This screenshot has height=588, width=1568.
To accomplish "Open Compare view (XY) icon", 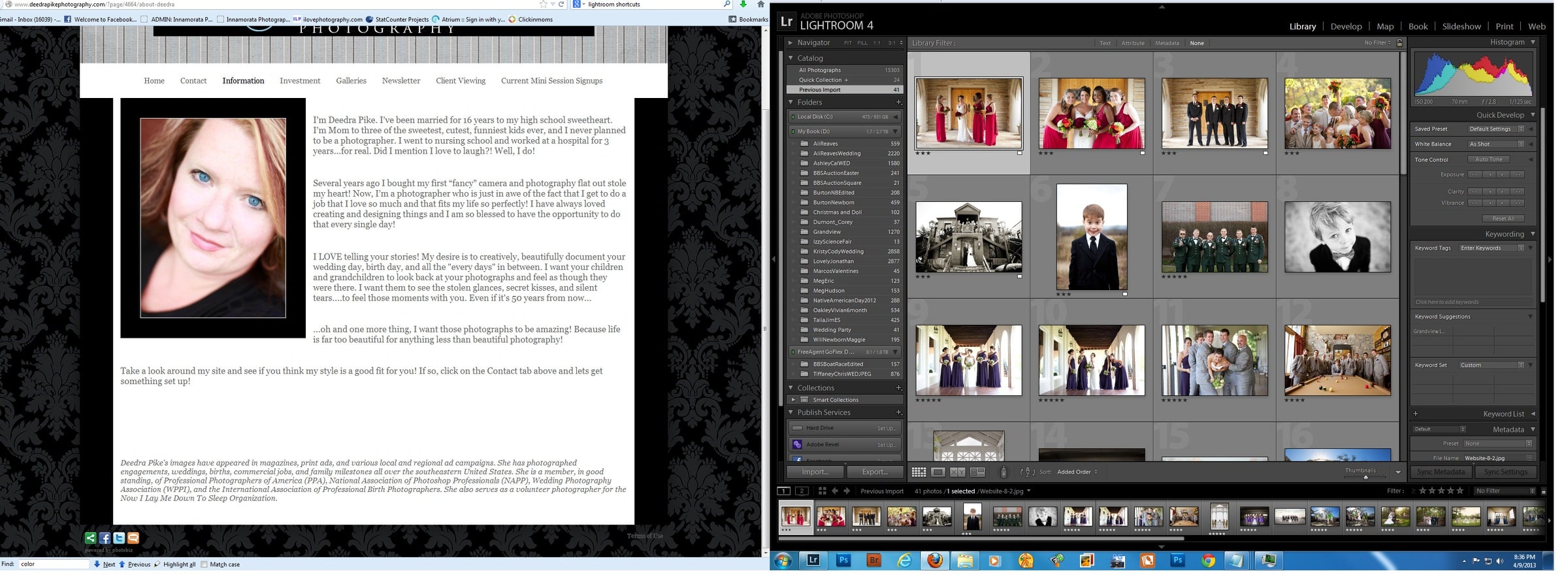I will [958, 472].
